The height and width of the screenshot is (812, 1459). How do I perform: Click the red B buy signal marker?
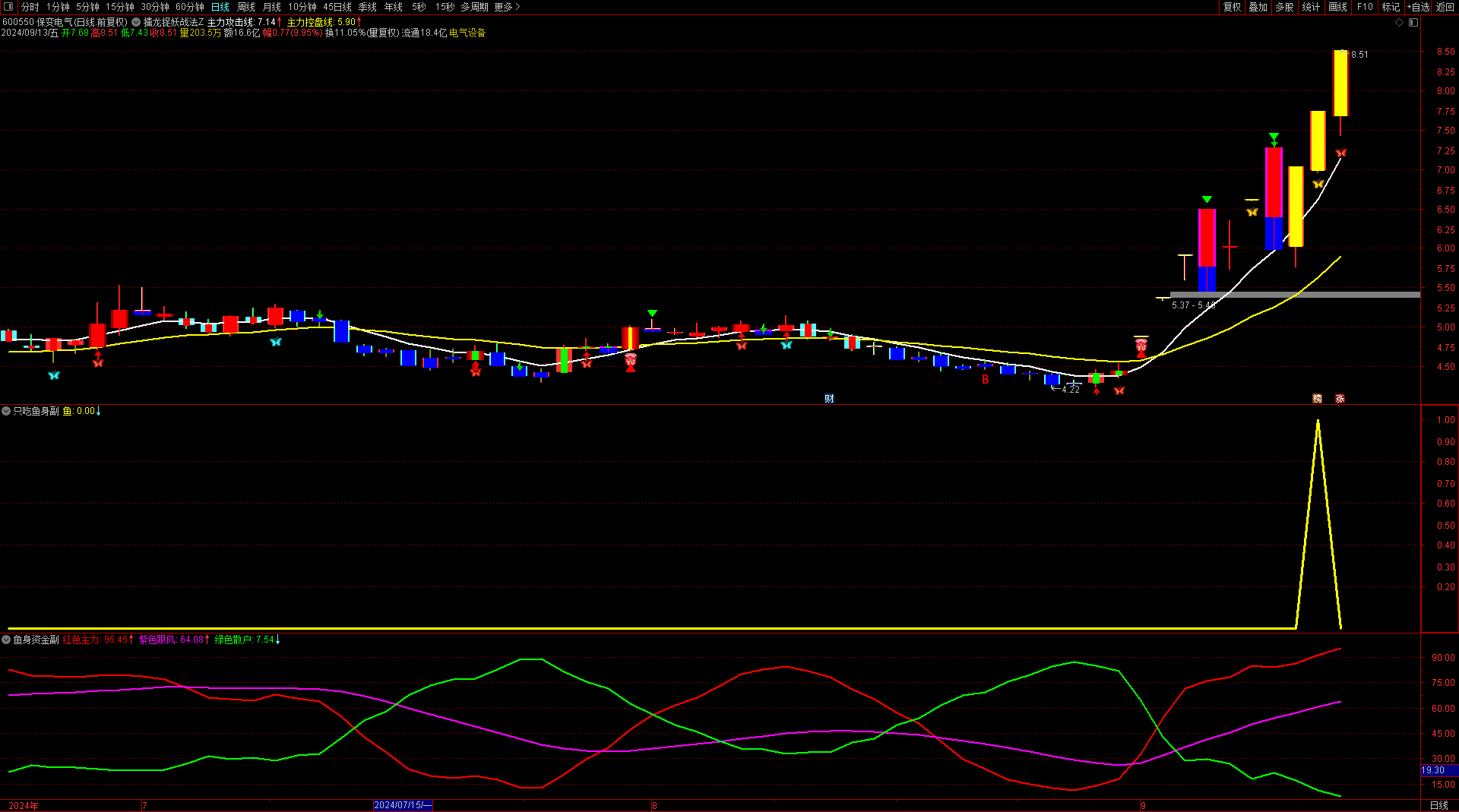(986, 380)
